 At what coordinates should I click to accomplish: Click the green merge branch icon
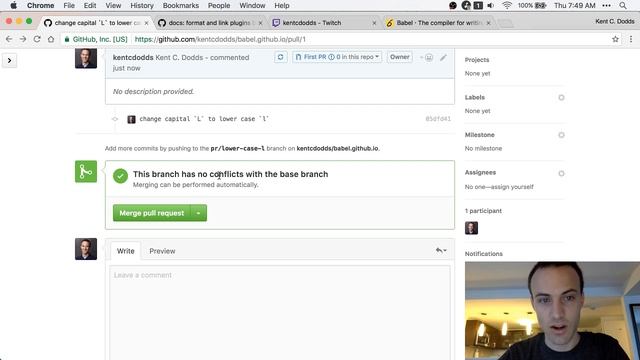click(x=86, y=171)
